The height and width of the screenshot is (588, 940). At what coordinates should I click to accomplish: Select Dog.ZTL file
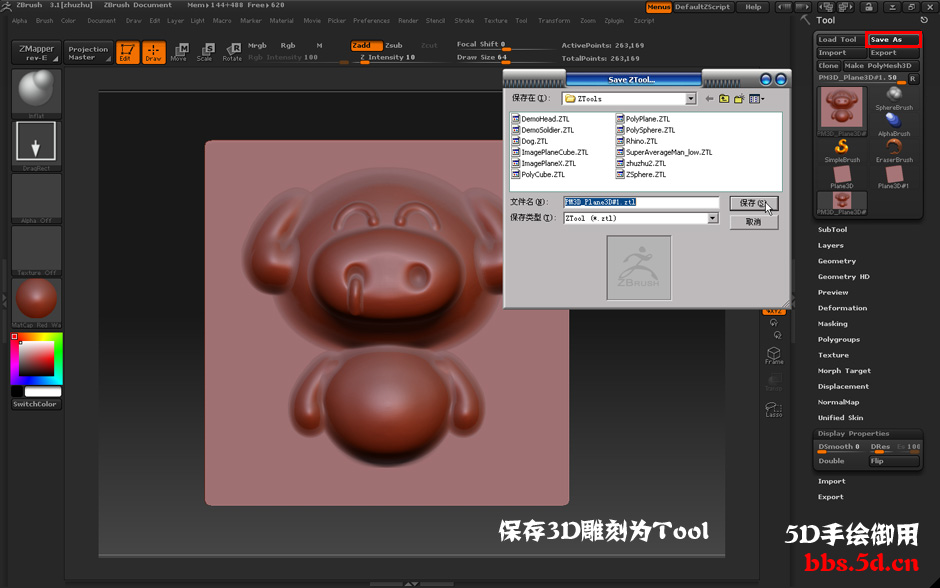530,141
